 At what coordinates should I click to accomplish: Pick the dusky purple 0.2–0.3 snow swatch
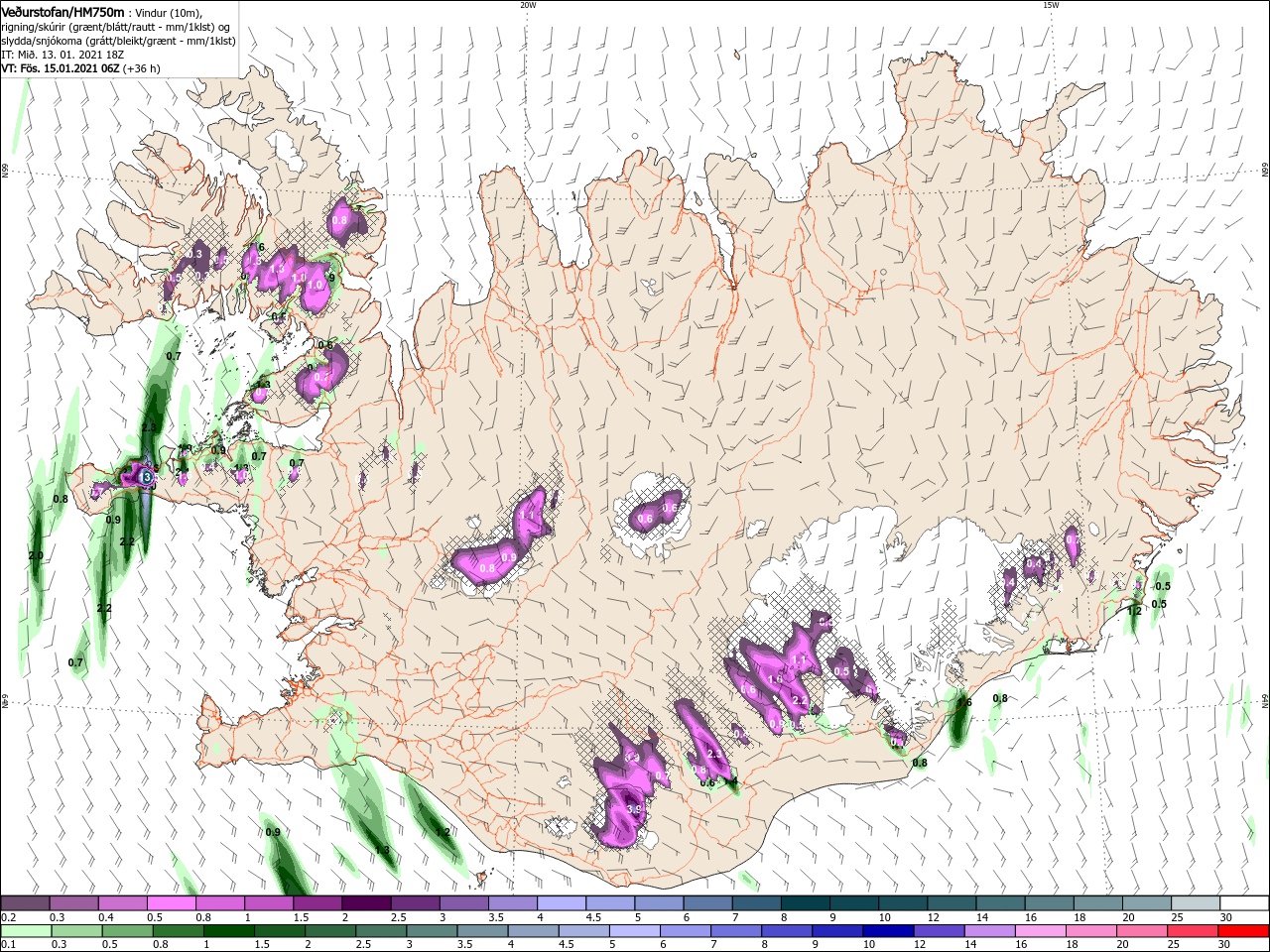[26, 903]
